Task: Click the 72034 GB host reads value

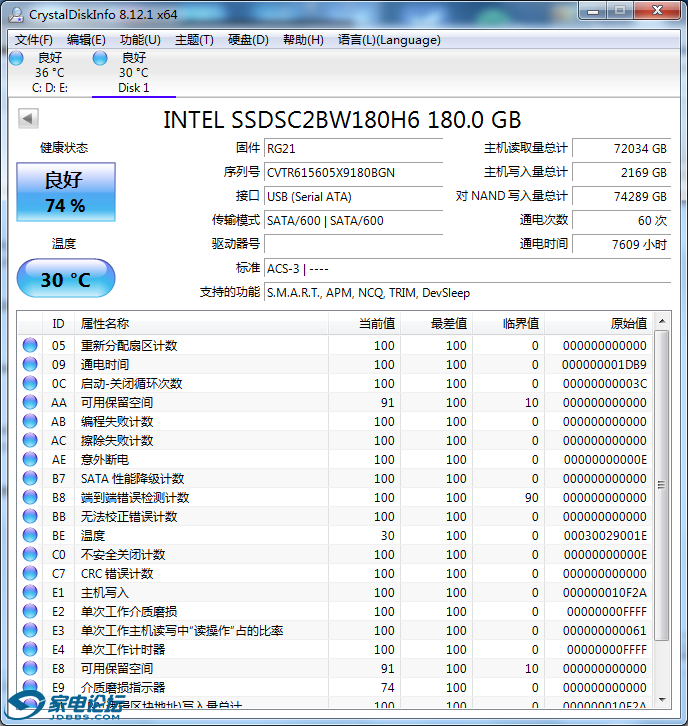Action: [622, 149]
